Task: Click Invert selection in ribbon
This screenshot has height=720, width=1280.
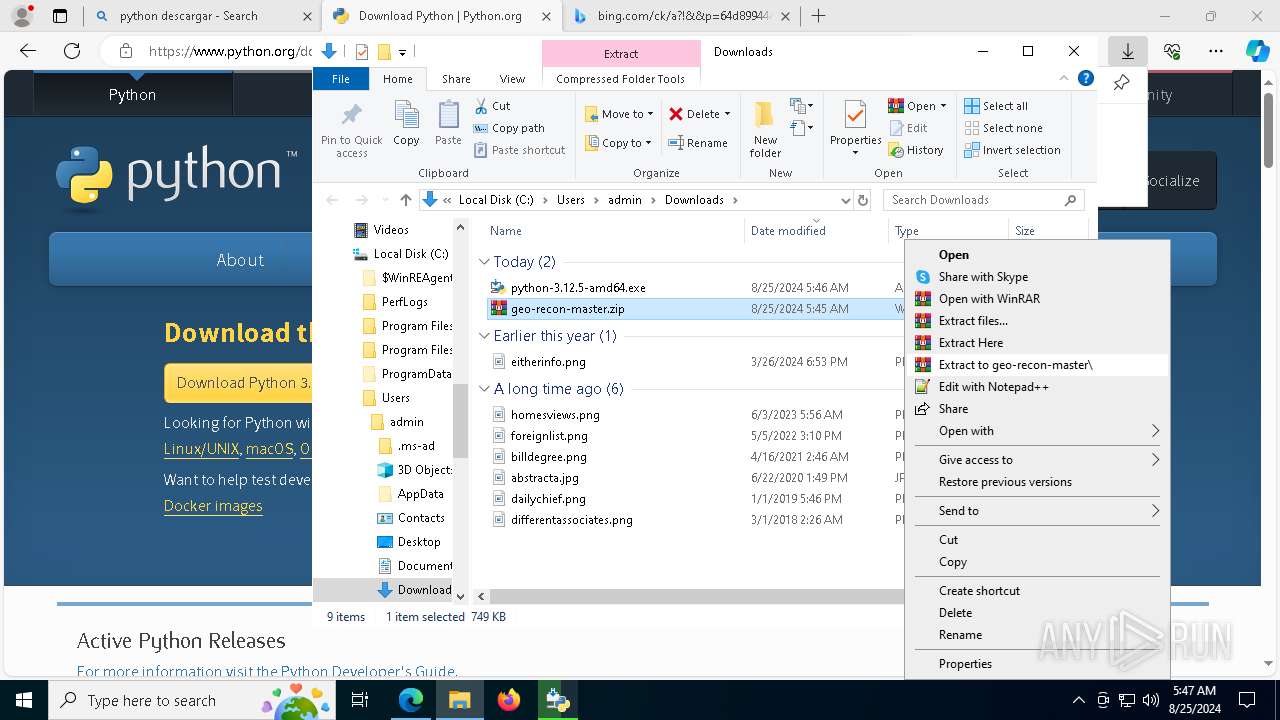Action: click(x=1012, y=150)
